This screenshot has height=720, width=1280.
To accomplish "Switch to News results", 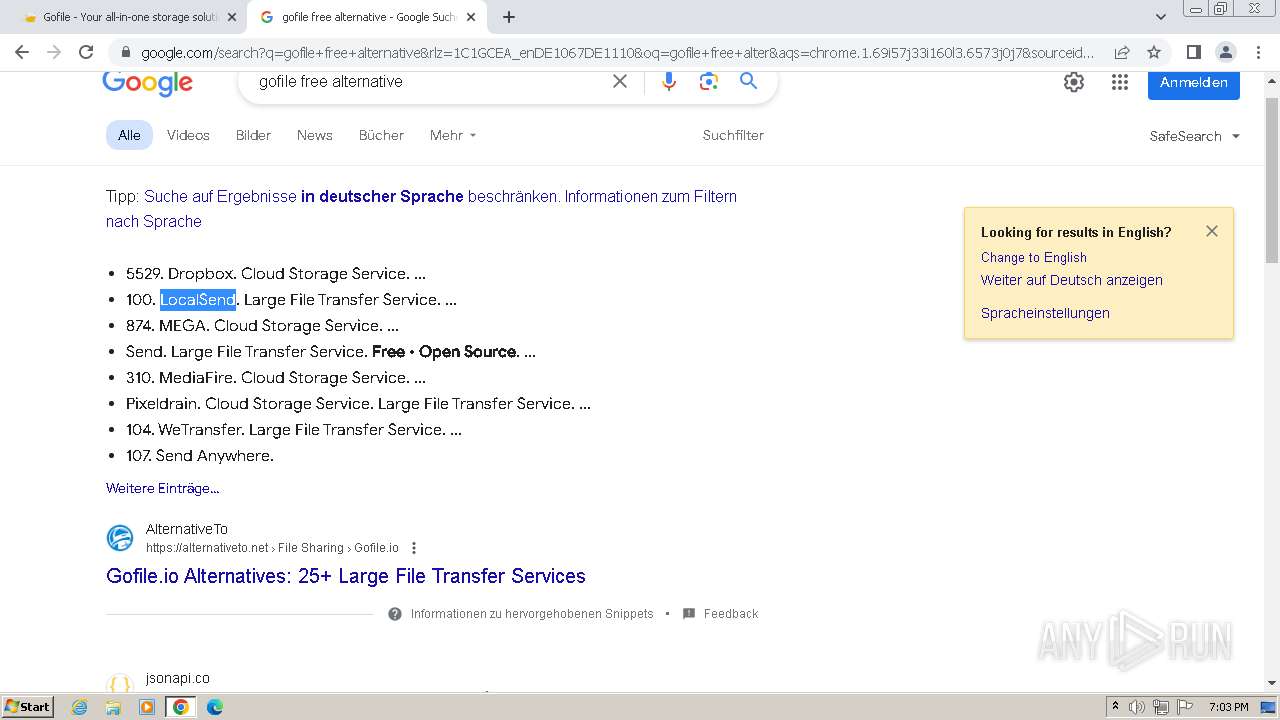I will click(x=314, y=135).
